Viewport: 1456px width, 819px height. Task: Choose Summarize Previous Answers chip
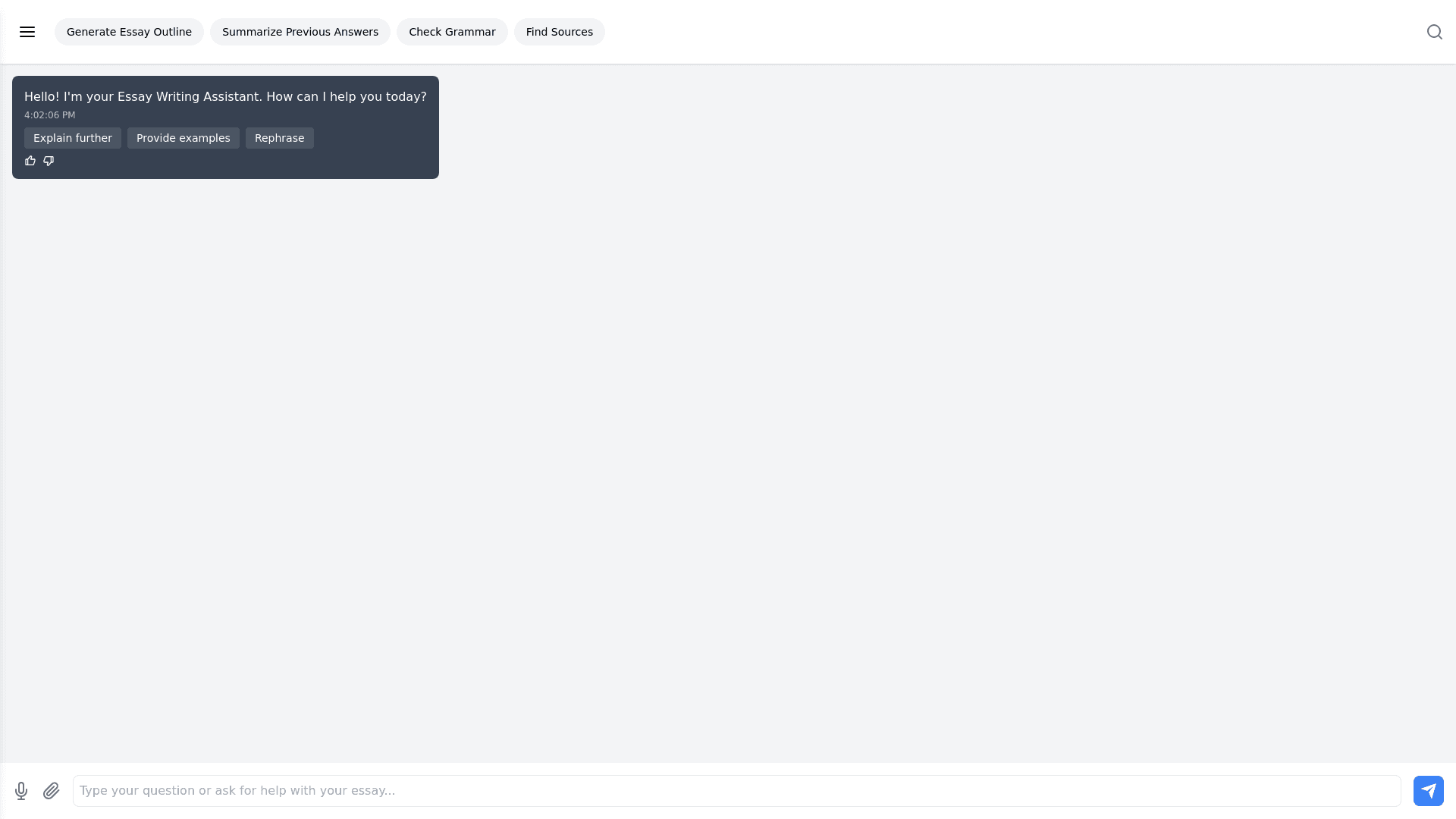[300, 32]
